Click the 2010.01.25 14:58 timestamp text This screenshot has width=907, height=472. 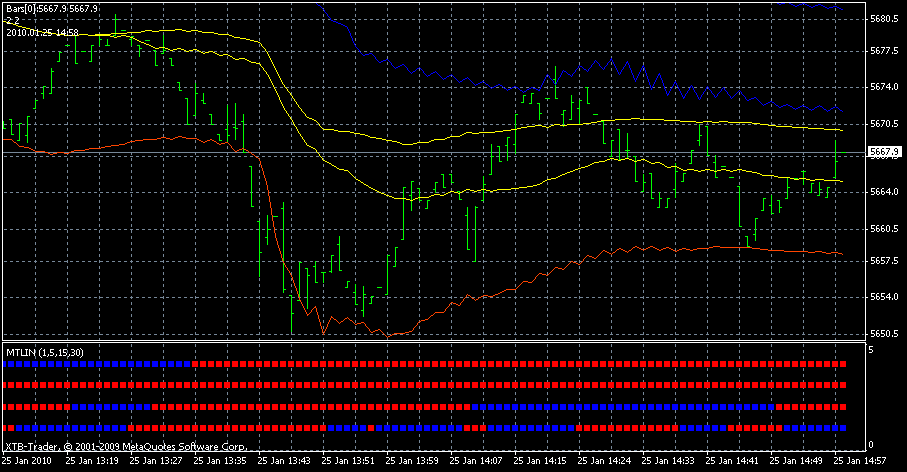tap(42, 32)
